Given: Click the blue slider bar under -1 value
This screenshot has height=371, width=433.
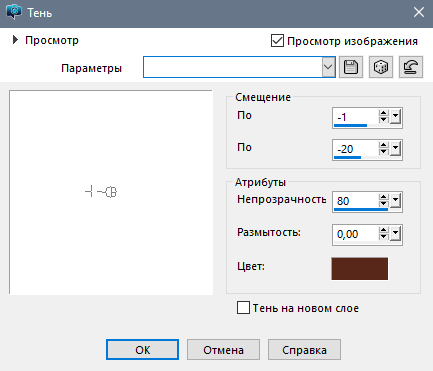Looking at the screenshot, I should click(x=350, y=126).
